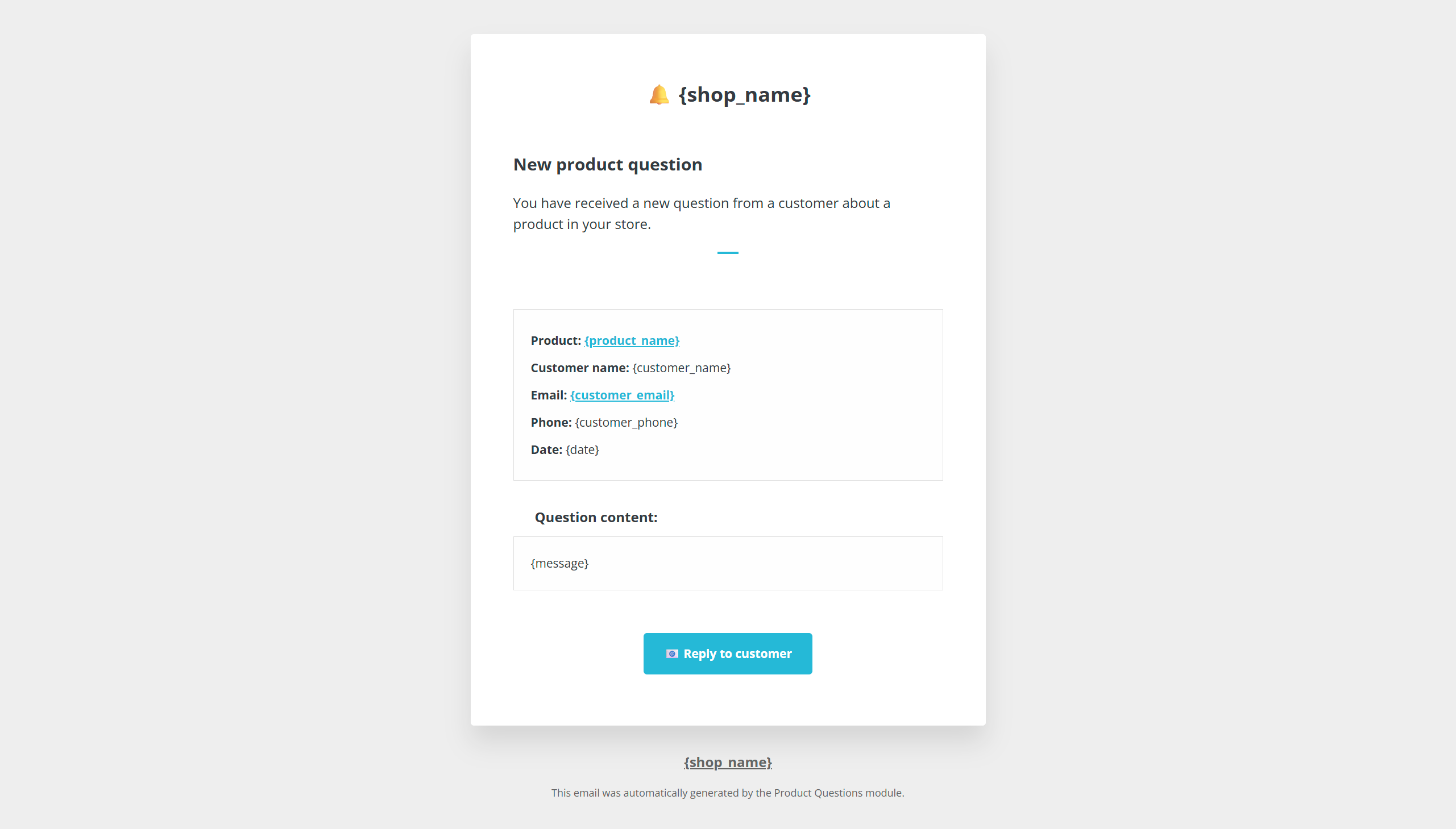Screen dimensions: 1456x829
Task: Click the teal divider line under the intro text
Action: 728,252
